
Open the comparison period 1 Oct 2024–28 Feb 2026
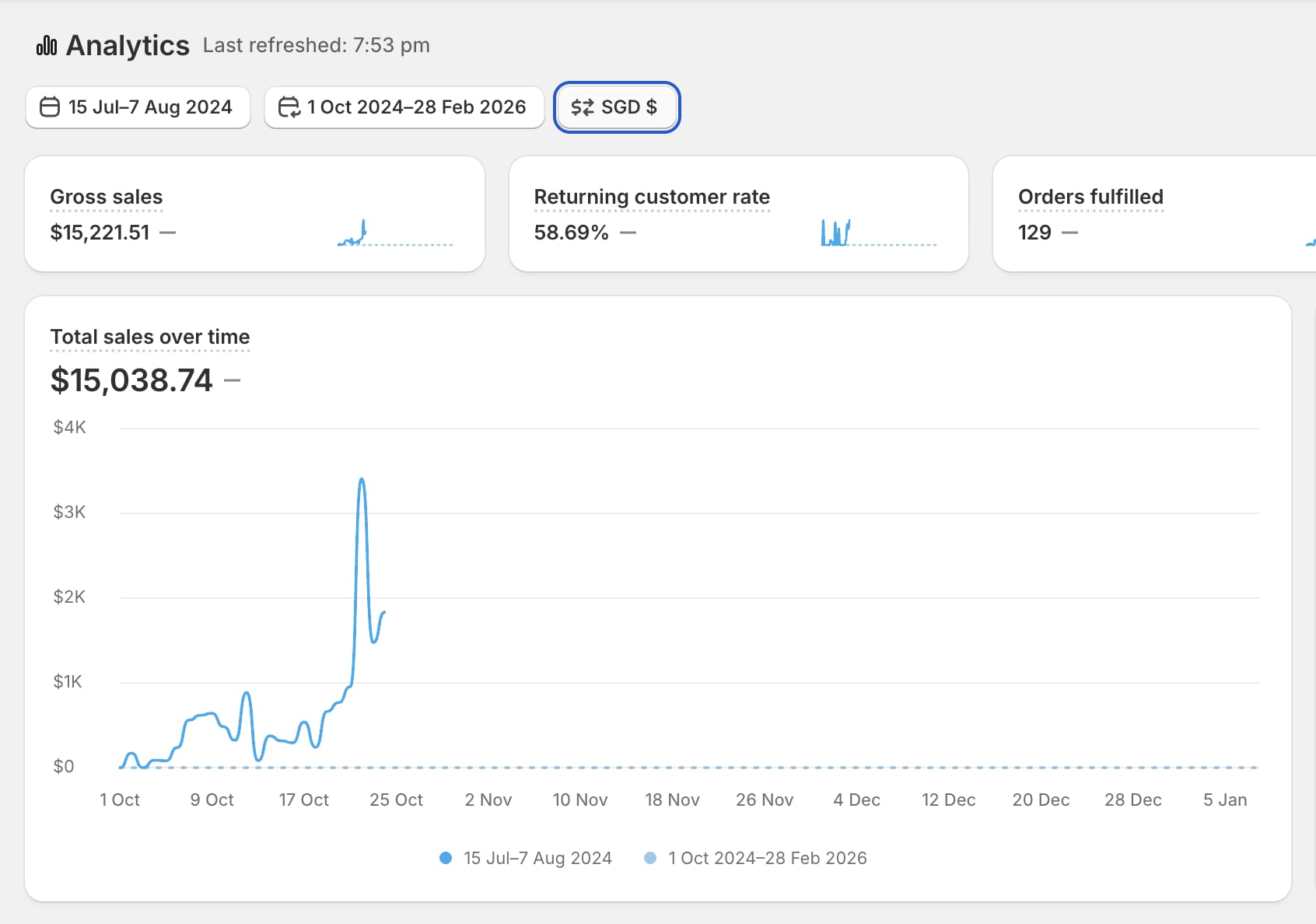[x=404, y=107]
